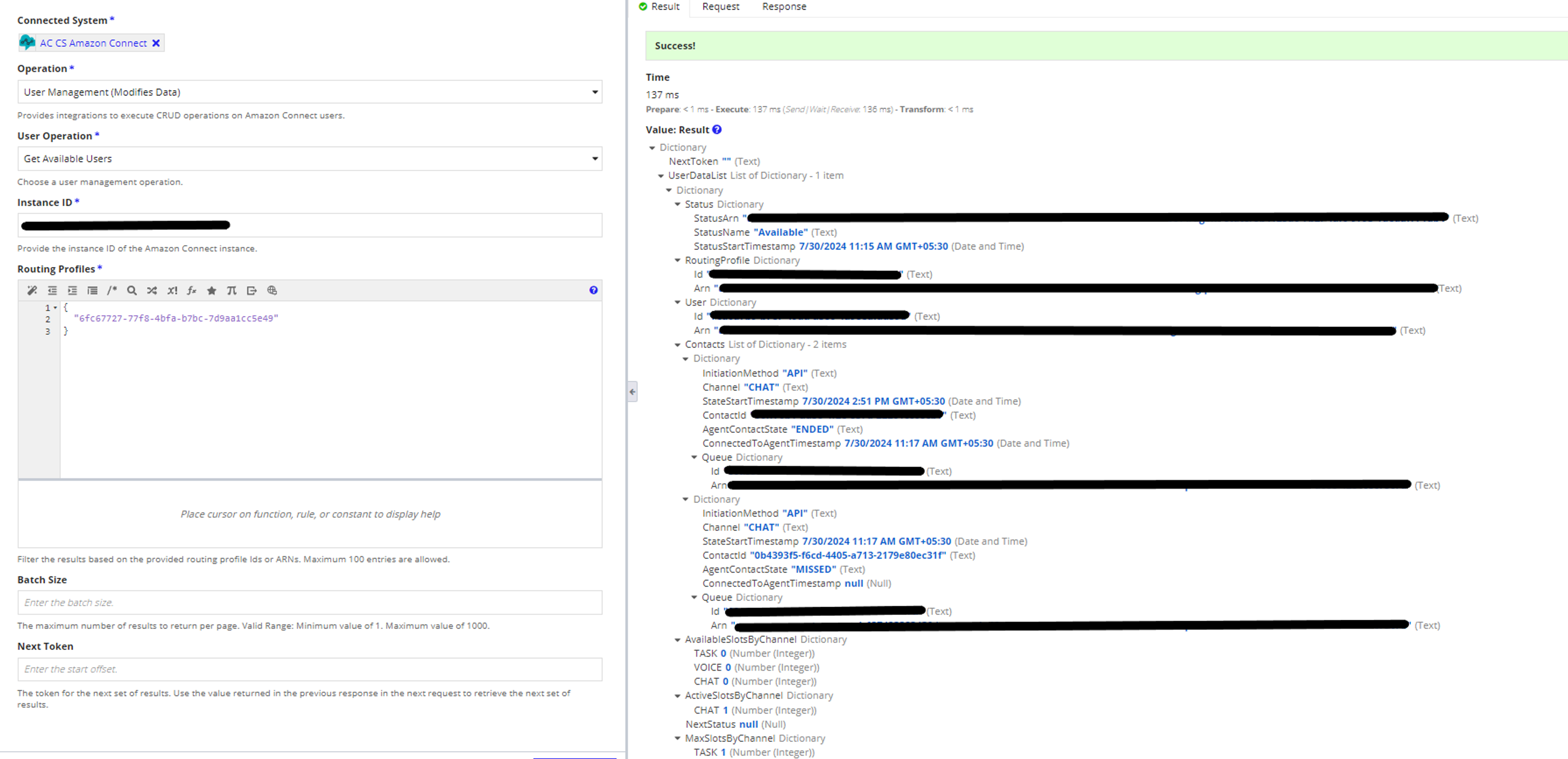Screen dimensions: 1568x759
Task: Click ConnectedToAgentTimestamp null value
Action: (853, 584)
